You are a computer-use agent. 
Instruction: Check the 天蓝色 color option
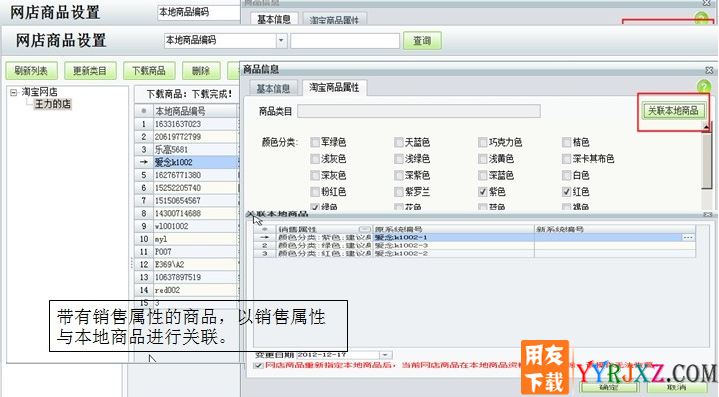[398, 143]
